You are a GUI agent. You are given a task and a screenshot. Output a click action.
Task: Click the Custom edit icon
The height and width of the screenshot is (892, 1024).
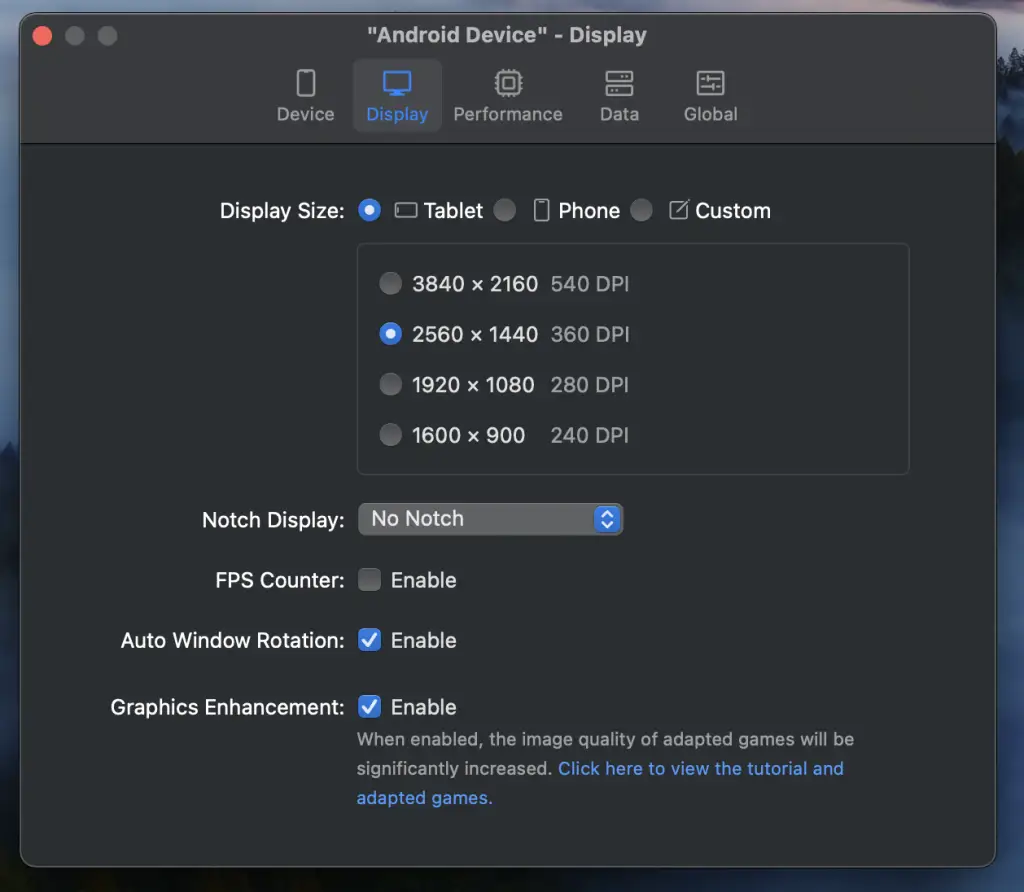679,211
